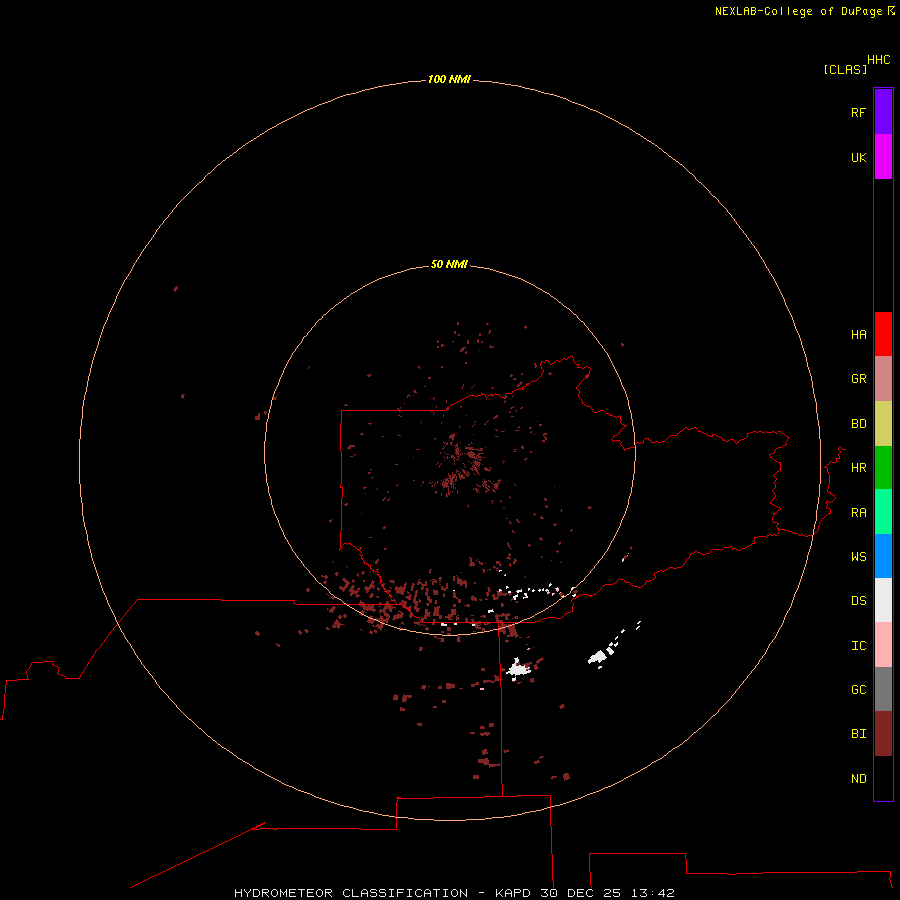900x900 pixels.
Task: Click the BD legend label
Action: pos(858,424)
